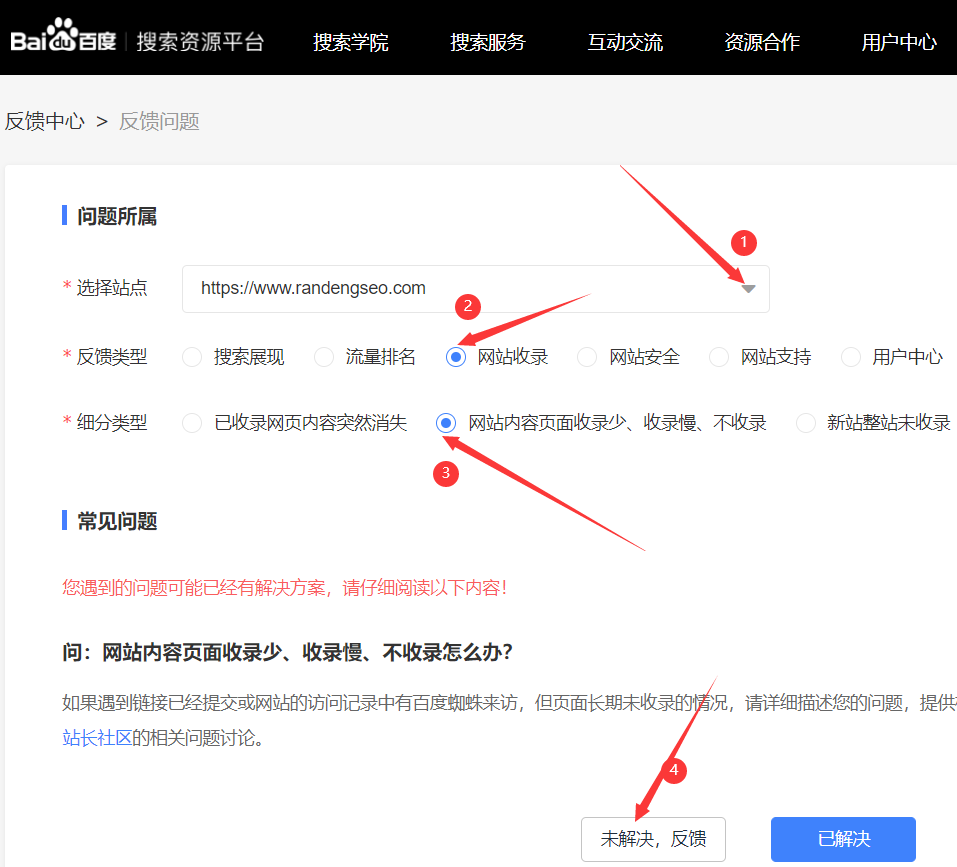This screenshot has height=867, width=957.
Task: Choose the 新站整站未收录 subtype
Action: point(806,423)
